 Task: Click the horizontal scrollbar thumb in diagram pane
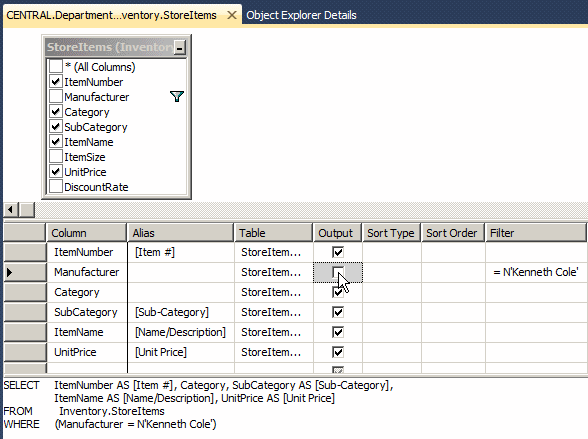click(x=27, y=210)
